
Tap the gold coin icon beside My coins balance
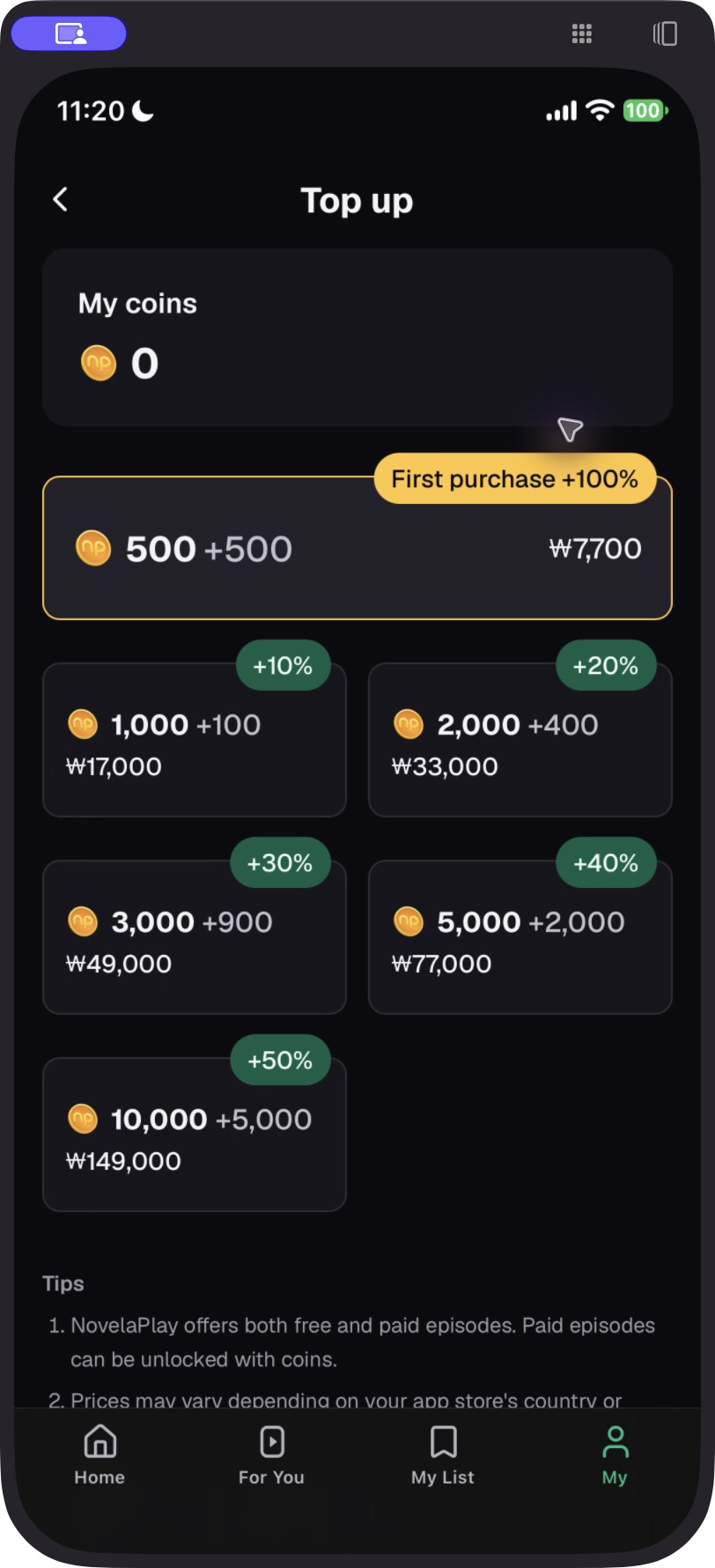(99, 363)
